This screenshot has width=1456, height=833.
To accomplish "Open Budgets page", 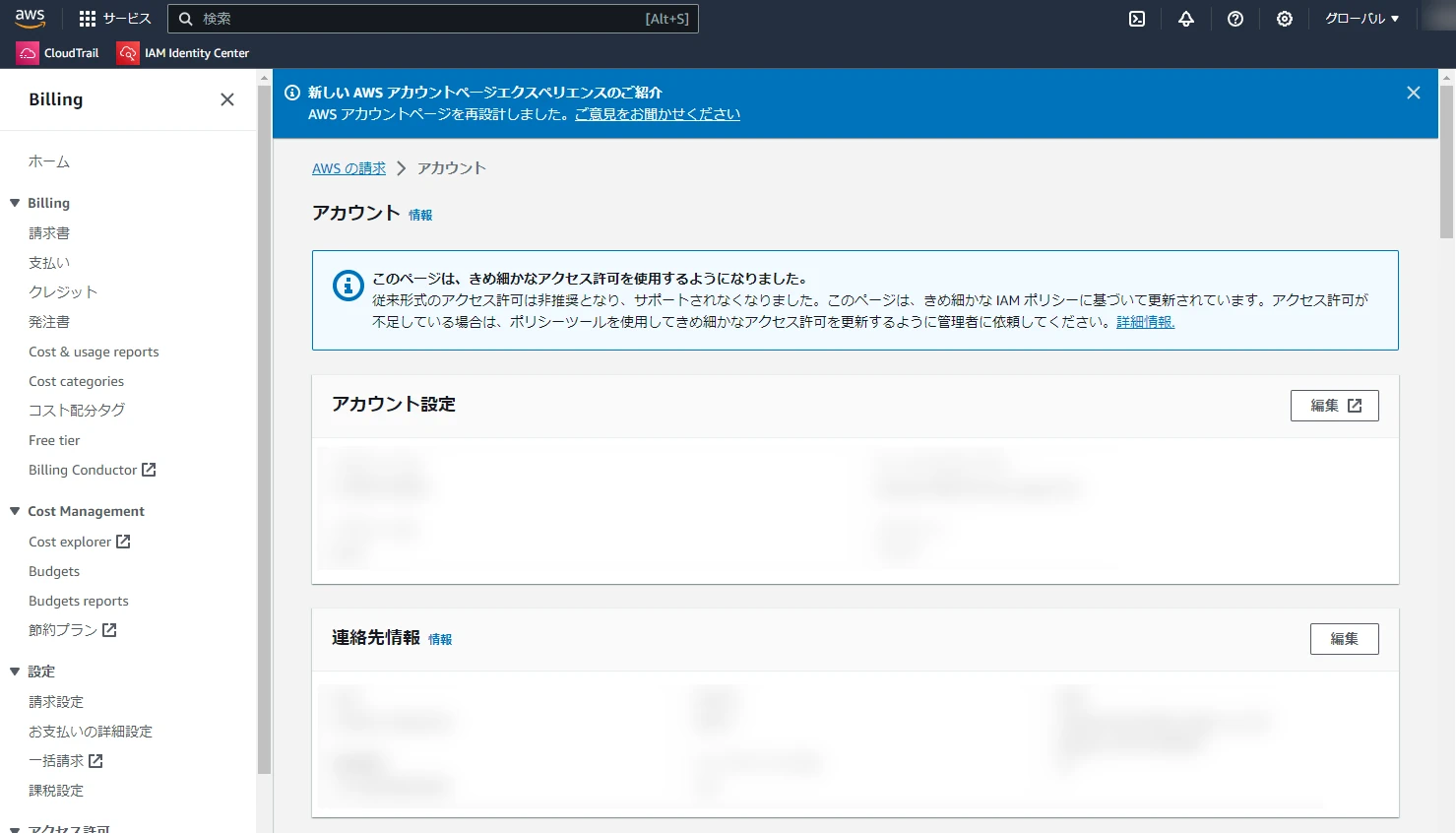I will coord(54,571).
